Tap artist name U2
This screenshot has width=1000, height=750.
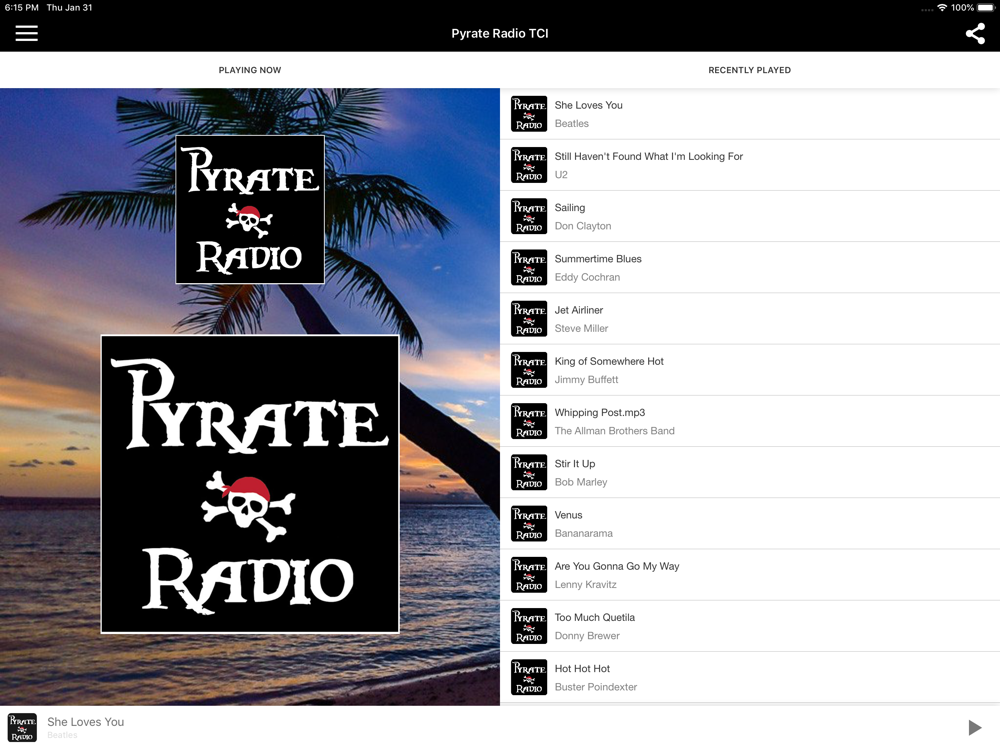(561, 175)
